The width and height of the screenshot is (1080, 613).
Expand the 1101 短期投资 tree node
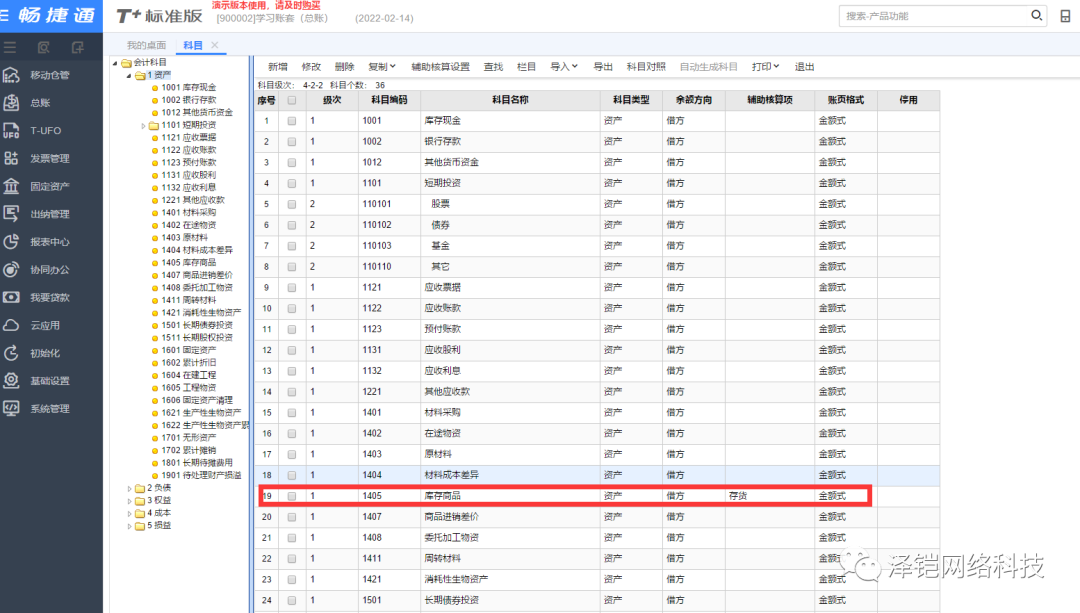tap(143, 125)
